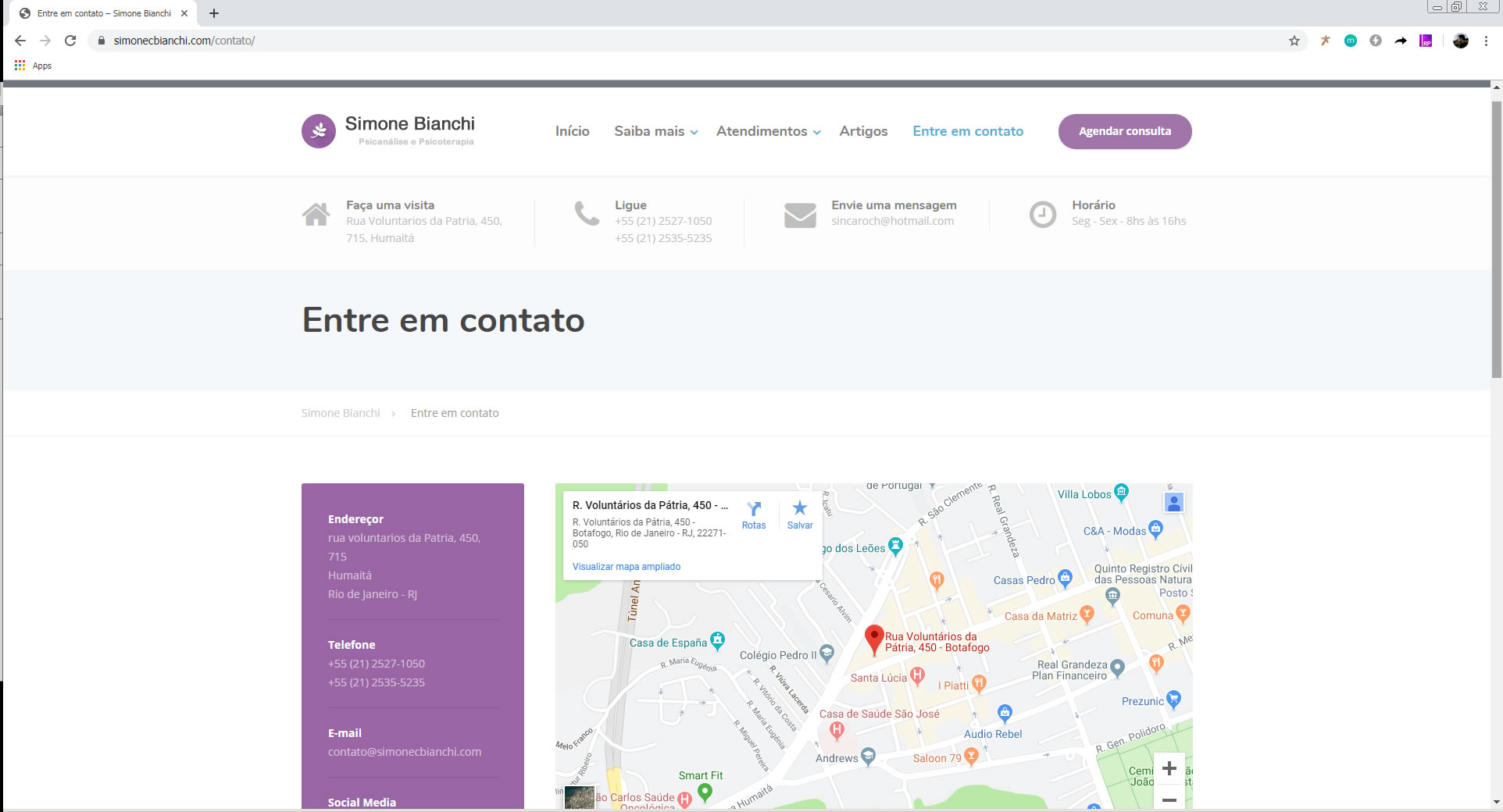Zoom out the map with minus button
Screen dimensions: 1503x812
(1169, 800)
